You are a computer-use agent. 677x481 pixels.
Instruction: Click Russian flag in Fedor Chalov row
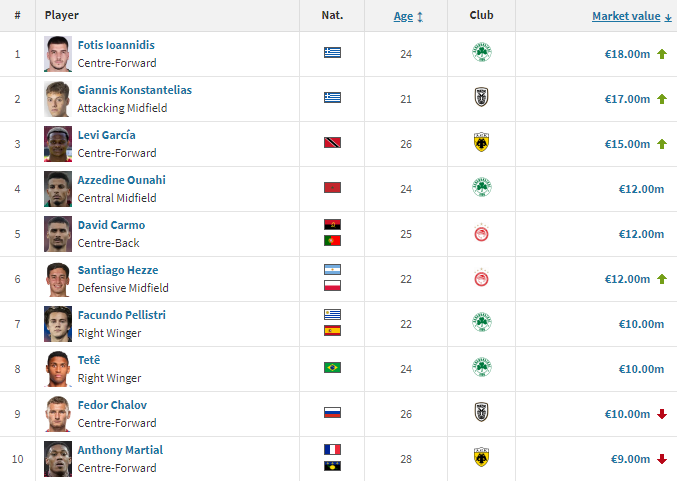tap(332, 413)
